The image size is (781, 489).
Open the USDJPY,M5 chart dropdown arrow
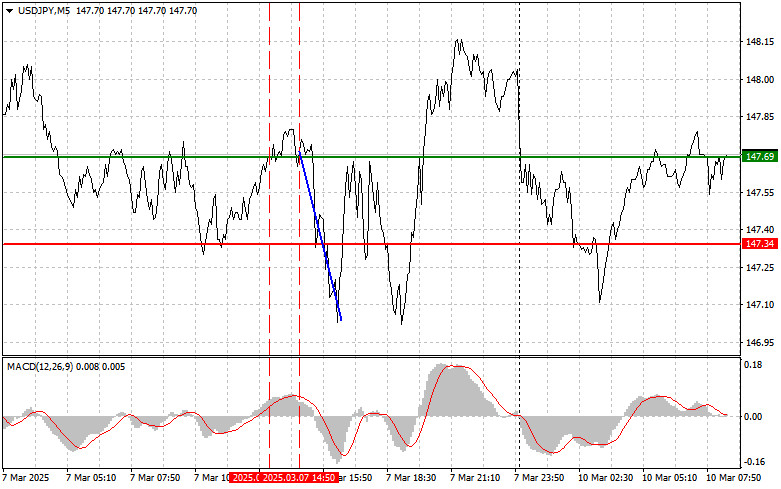[9, 9]
